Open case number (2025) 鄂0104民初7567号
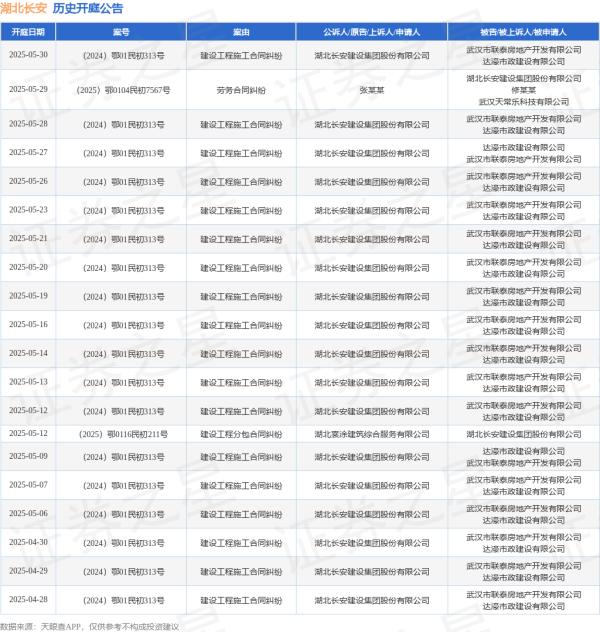 (122, 89)
